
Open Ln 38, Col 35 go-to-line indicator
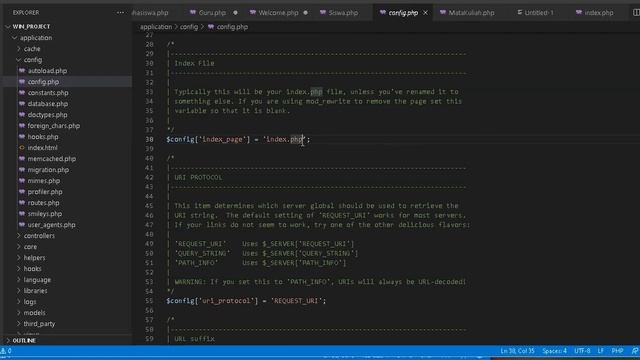pyautogui.click(x=517, y=351)
